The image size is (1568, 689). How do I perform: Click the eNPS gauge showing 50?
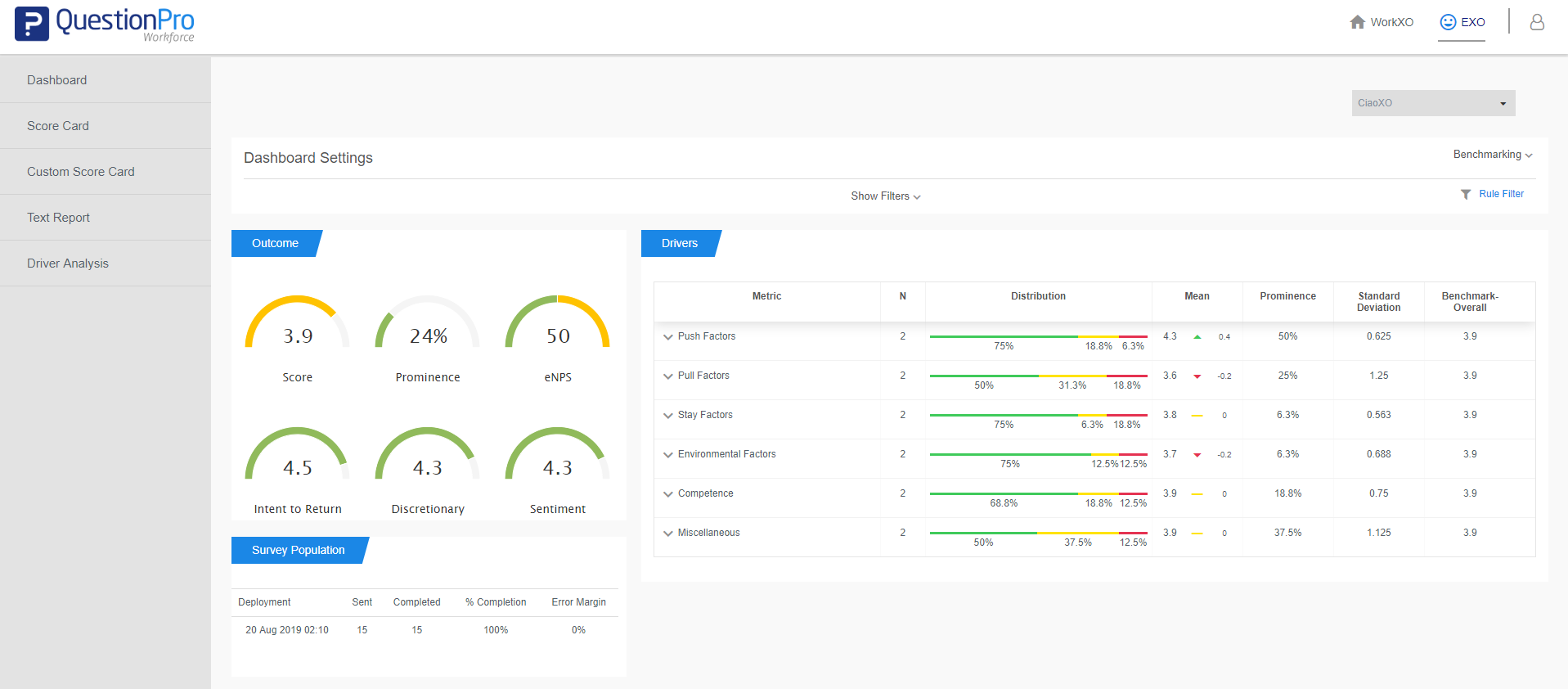558,327
